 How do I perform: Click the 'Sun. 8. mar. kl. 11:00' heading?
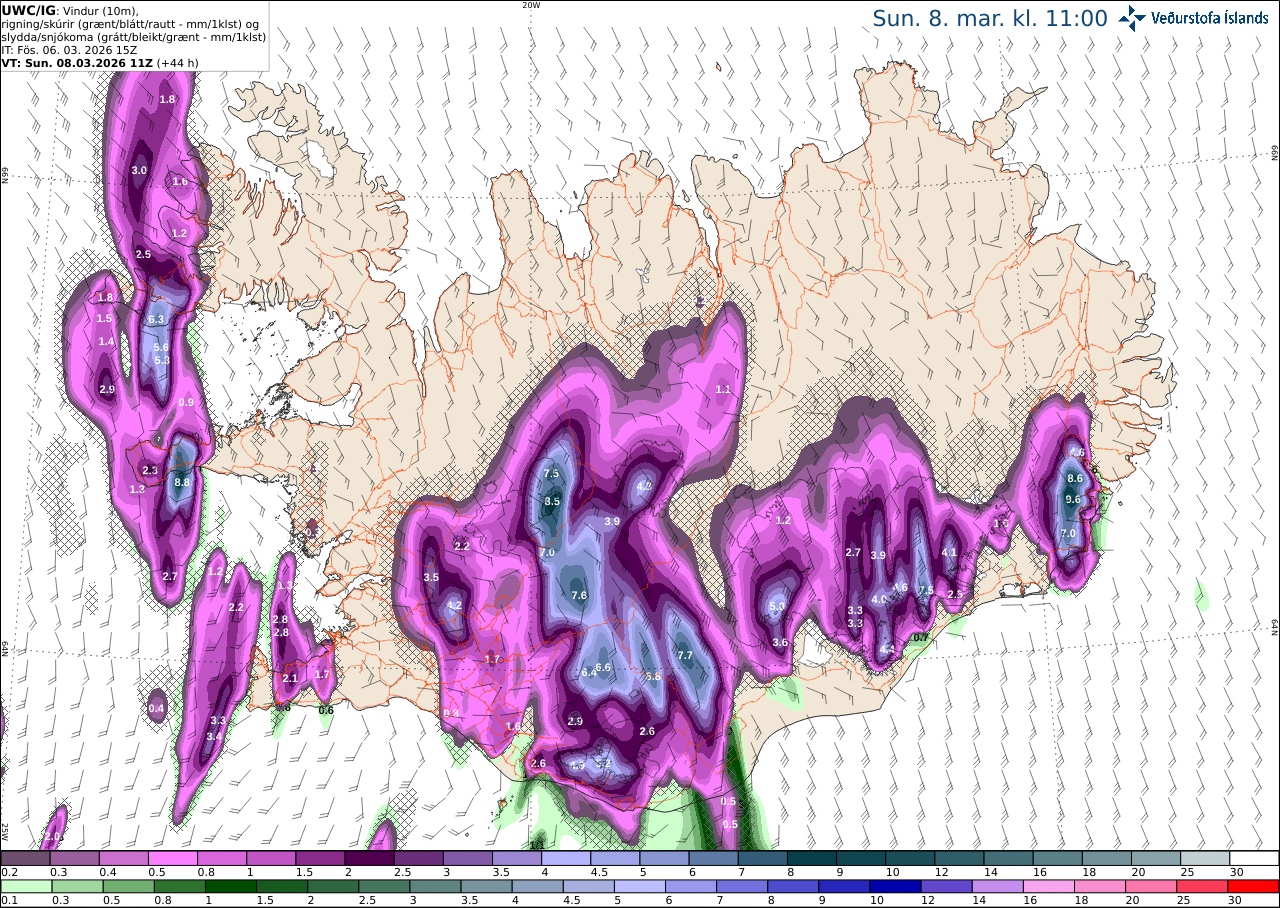point(990,18)
